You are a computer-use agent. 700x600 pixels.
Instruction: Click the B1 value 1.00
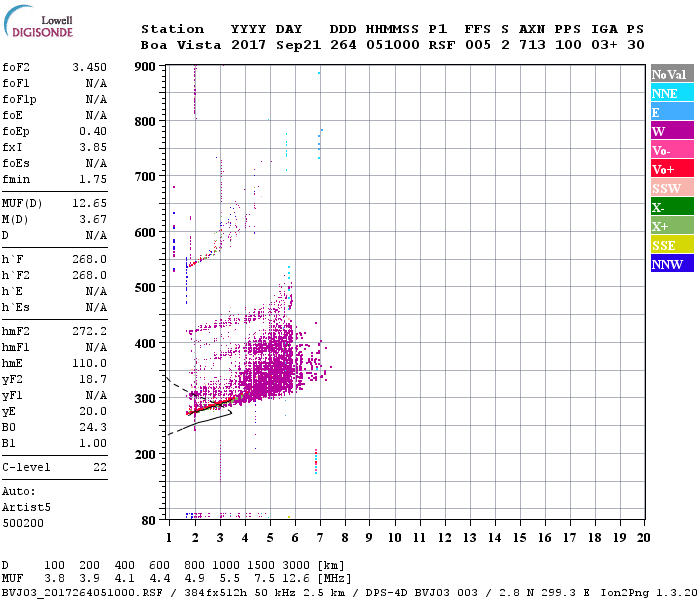click(x=93, y=443)
